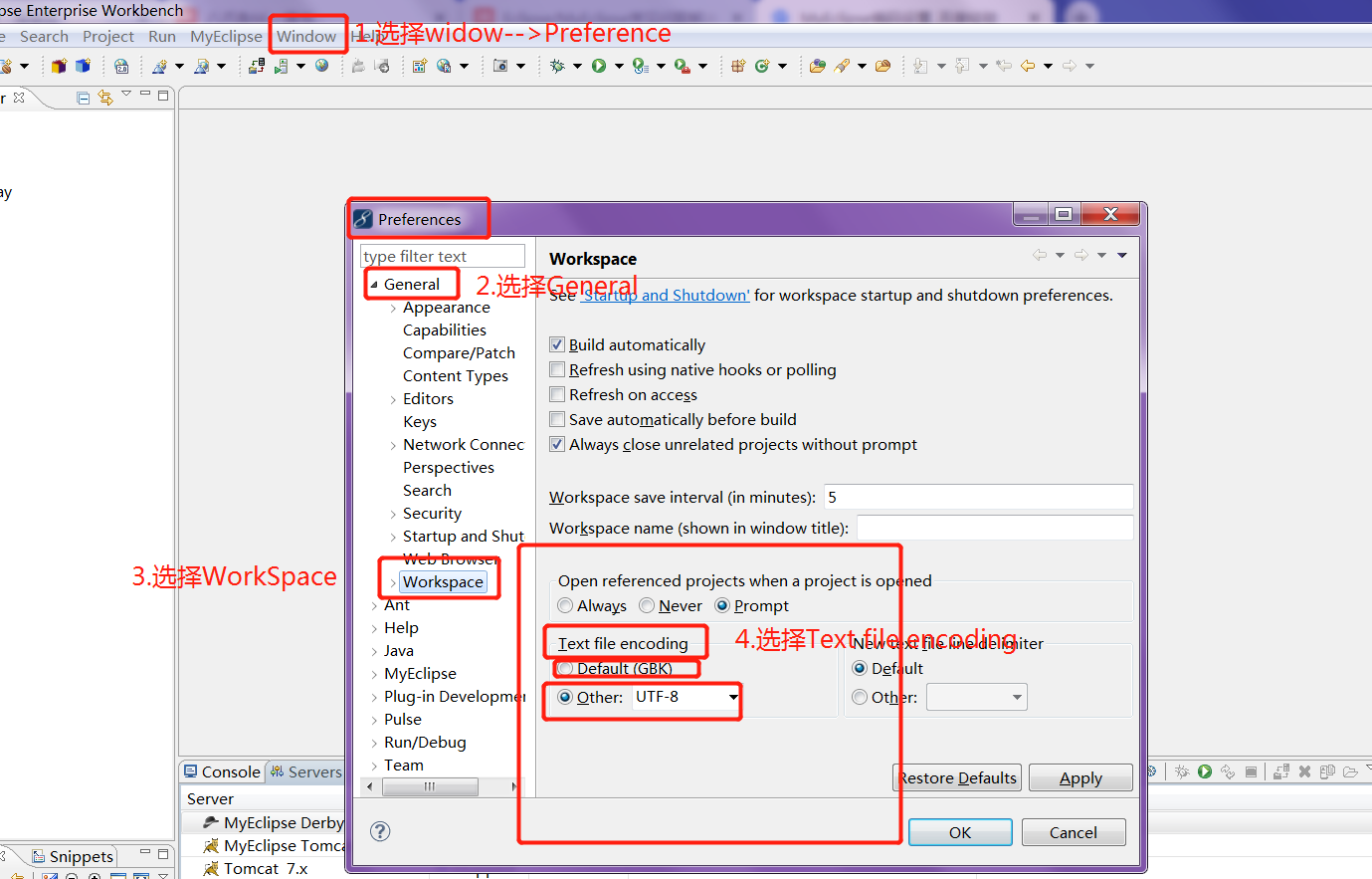The height and width of the screenshot is (879, 1372).
Task: Open the line delimiter Other dropdown
Action: (1017, 697)
